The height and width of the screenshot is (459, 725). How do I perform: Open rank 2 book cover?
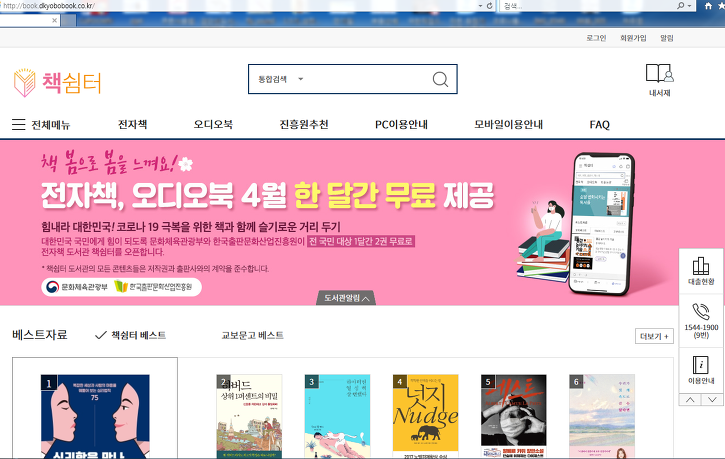click(249, 416)
